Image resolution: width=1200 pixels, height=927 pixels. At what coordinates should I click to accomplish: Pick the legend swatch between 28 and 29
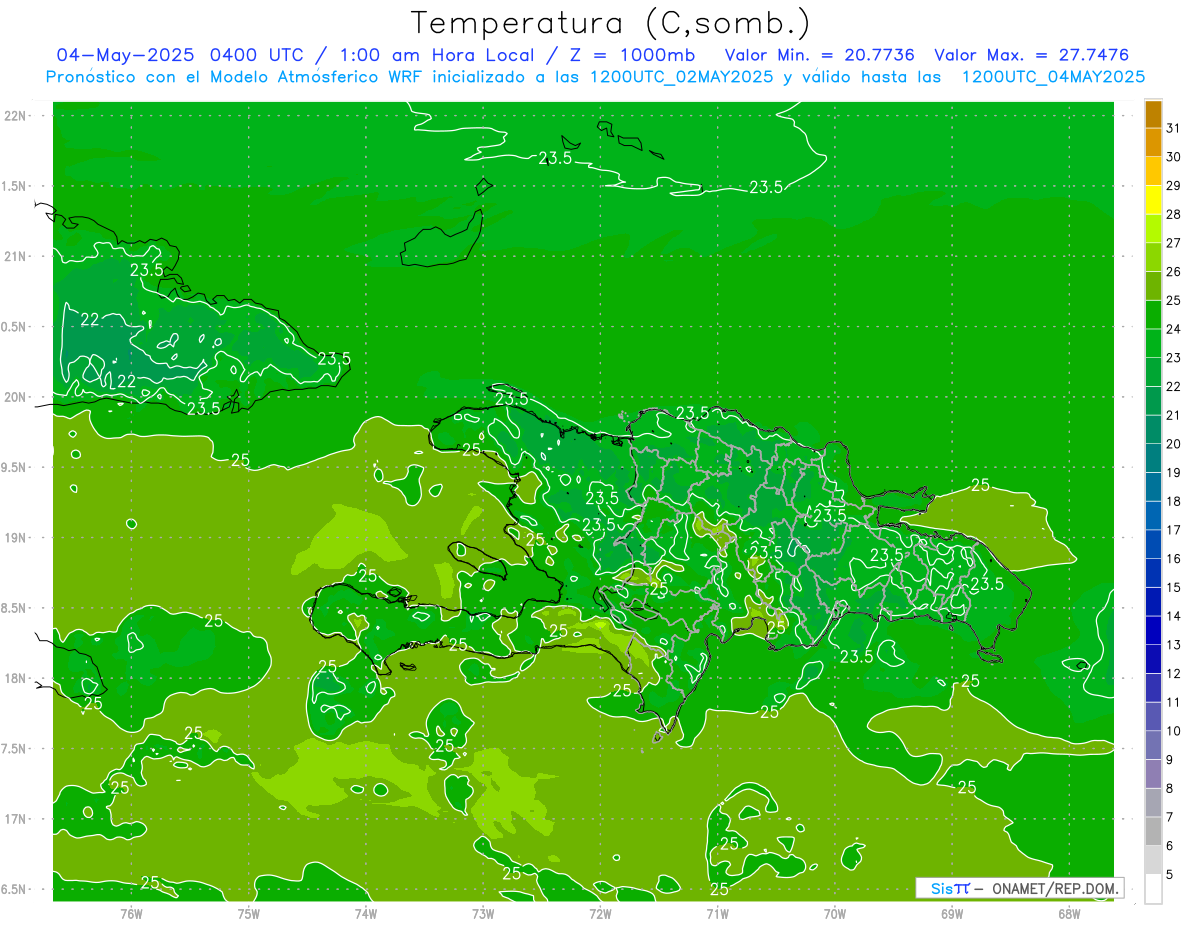(x=1153, y=200)
